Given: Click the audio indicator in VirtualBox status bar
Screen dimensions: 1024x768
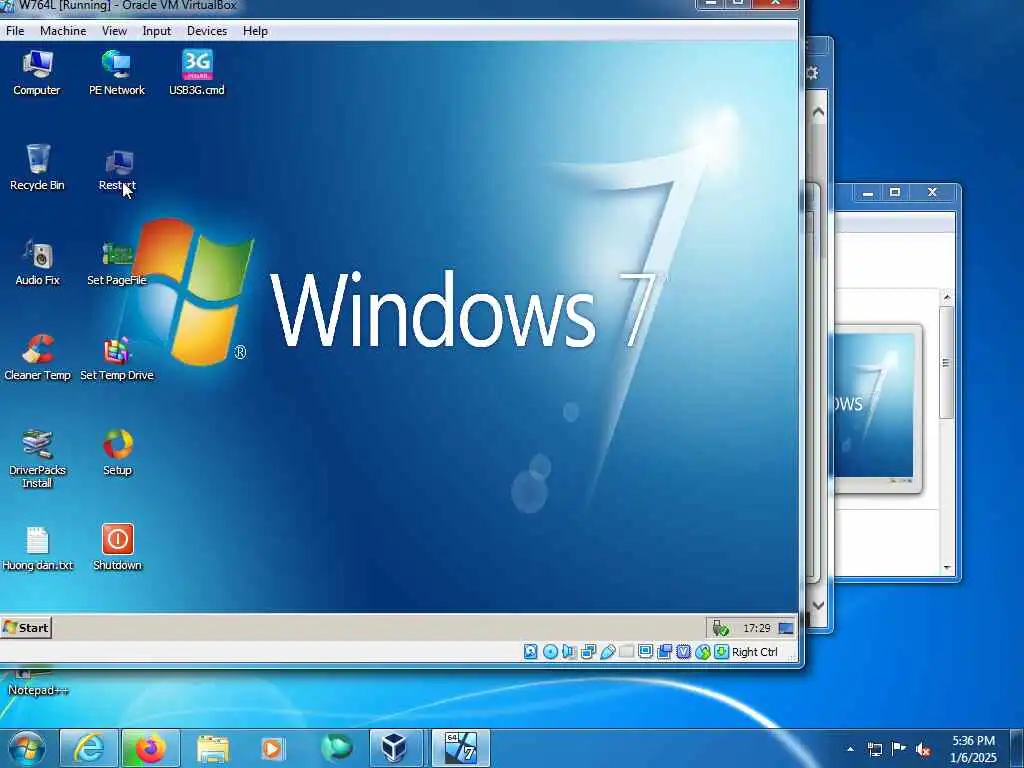Looking at the screenshot, I should (x=569, y=652).
